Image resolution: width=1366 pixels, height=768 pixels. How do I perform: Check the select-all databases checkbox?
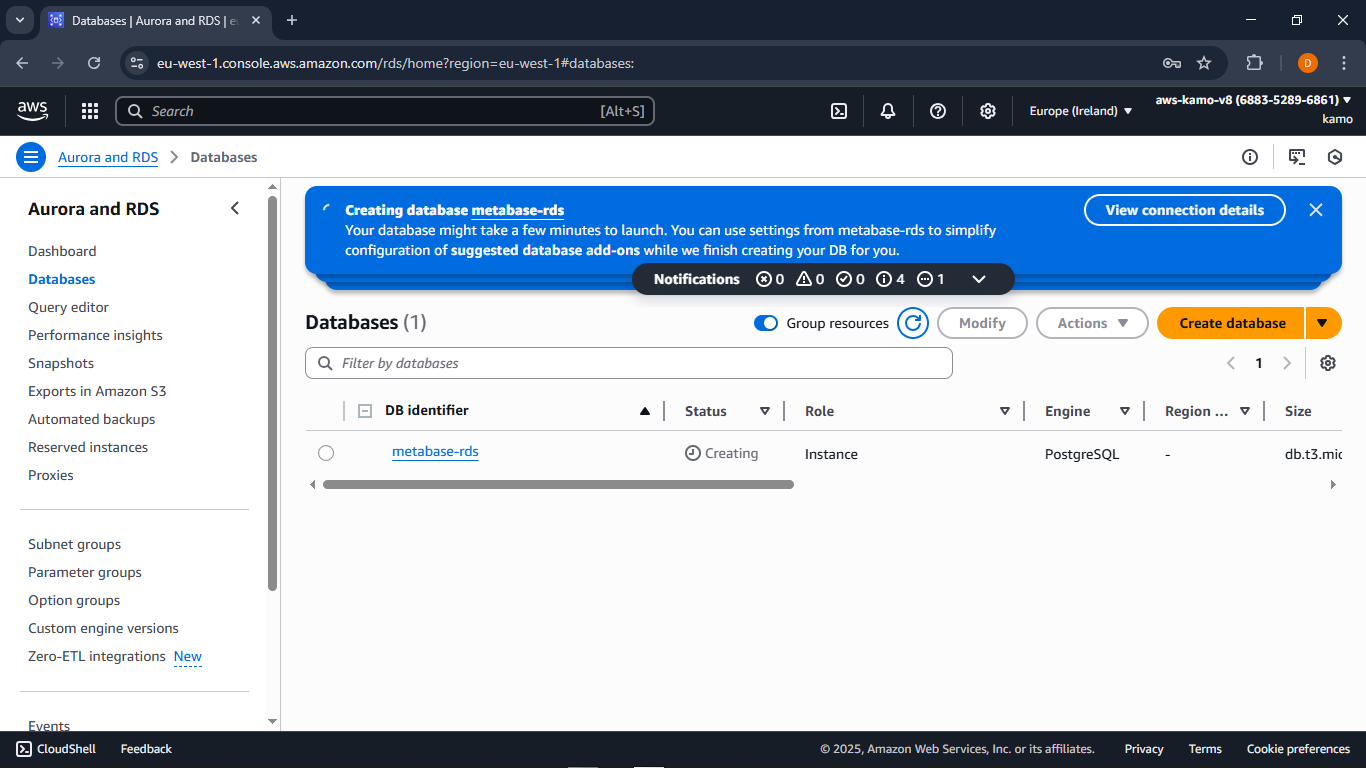(364, 410)
